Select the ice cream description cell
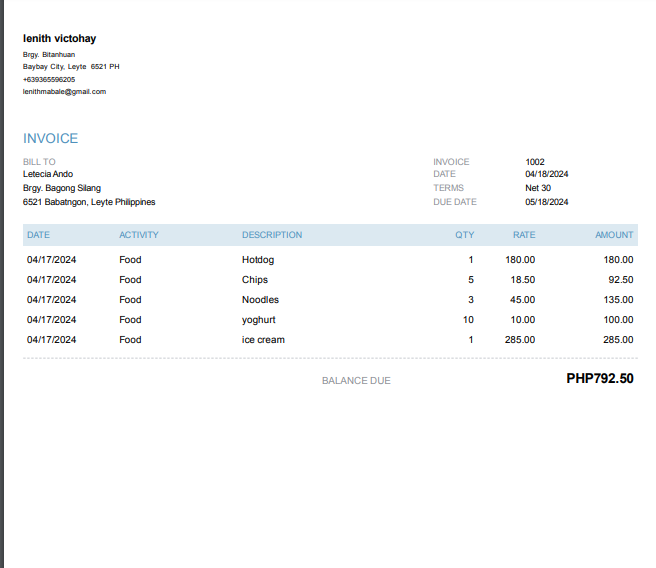 pyautogui.click(x=263, y=340)
